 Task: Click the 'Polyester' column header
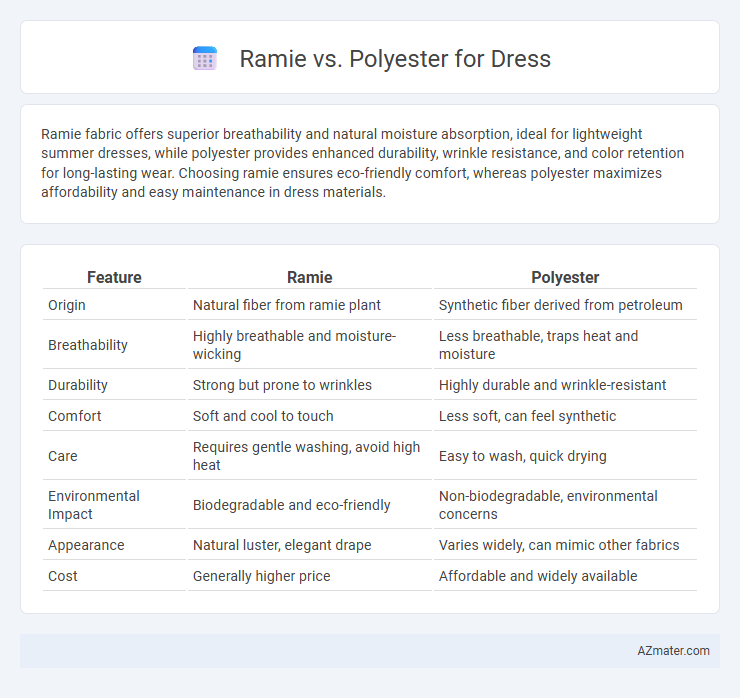click(x=565, y=278)
